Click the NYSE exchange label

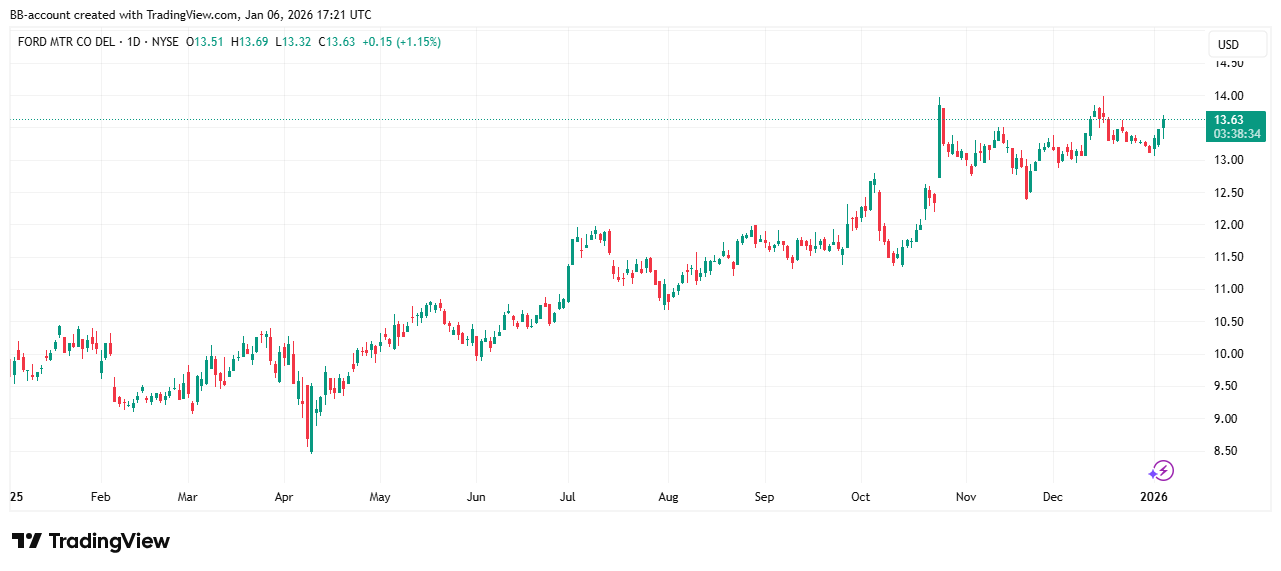167,42
